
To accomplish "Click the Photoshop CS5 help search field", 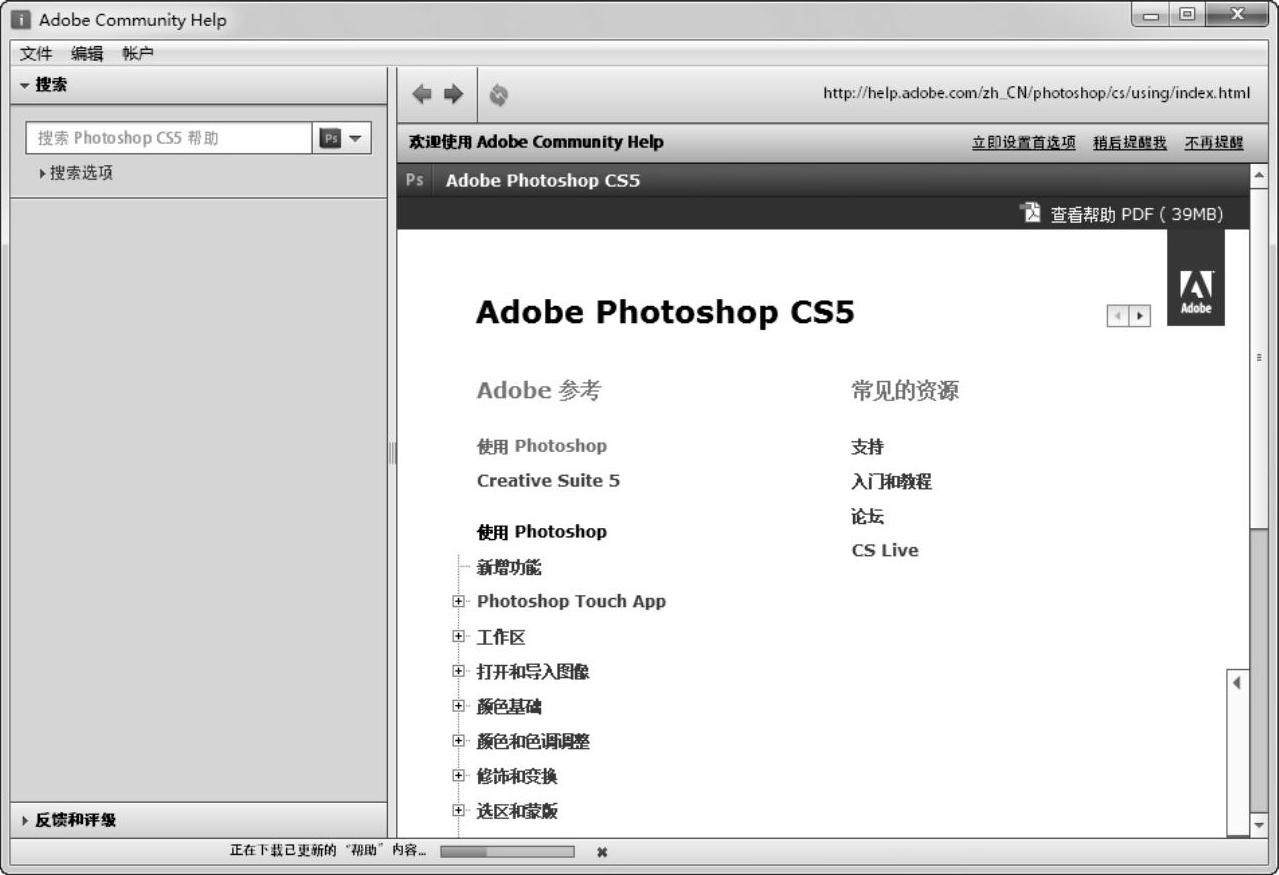I will [x=170, y=138].
